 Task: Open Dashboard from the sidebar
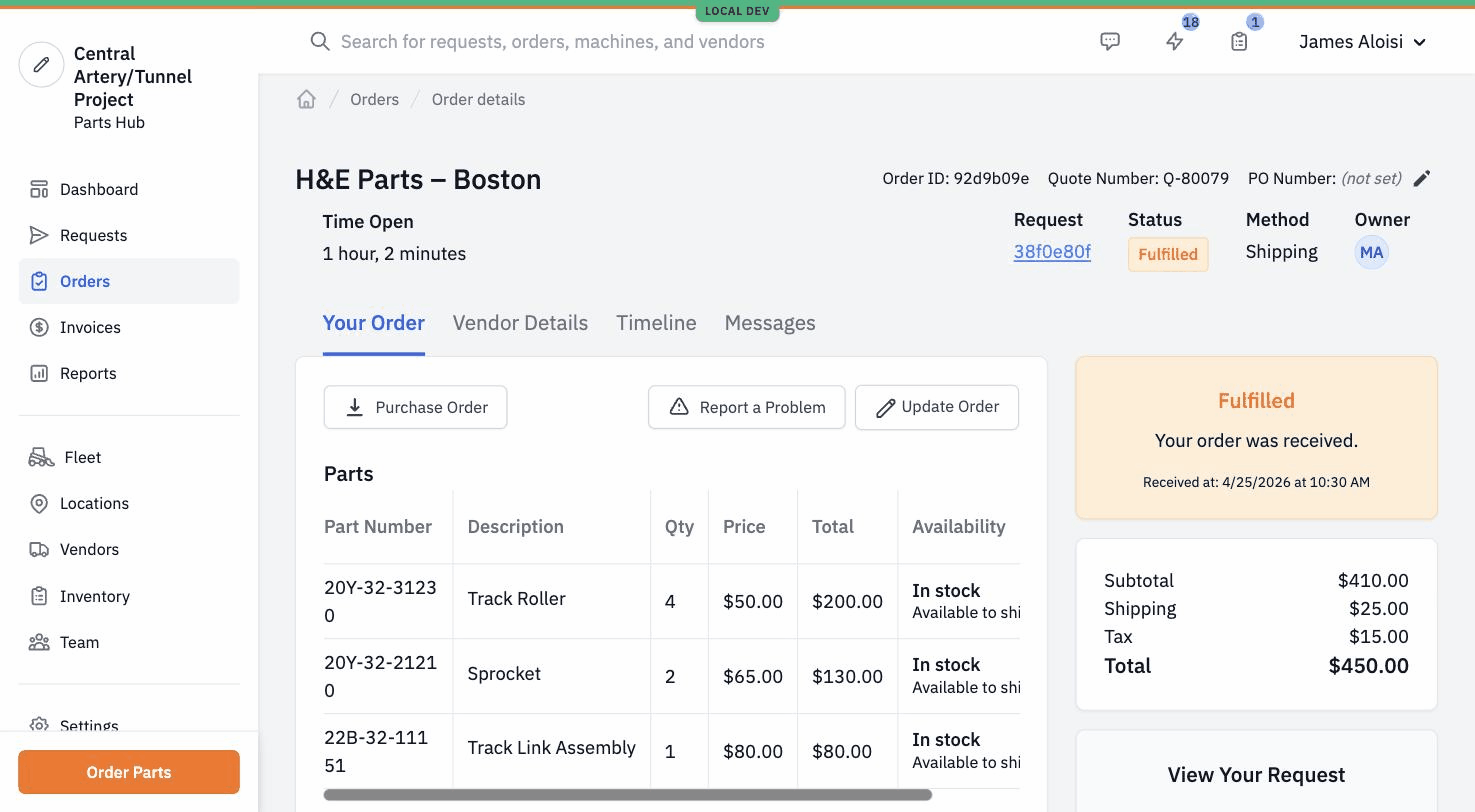[129, 189]
